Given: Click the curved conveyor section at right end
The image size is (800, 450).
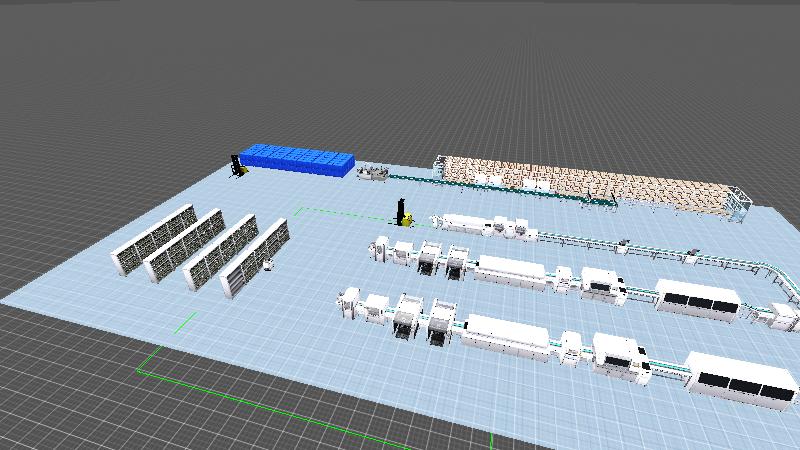Looking at the screenshot, I should point(775,280).
